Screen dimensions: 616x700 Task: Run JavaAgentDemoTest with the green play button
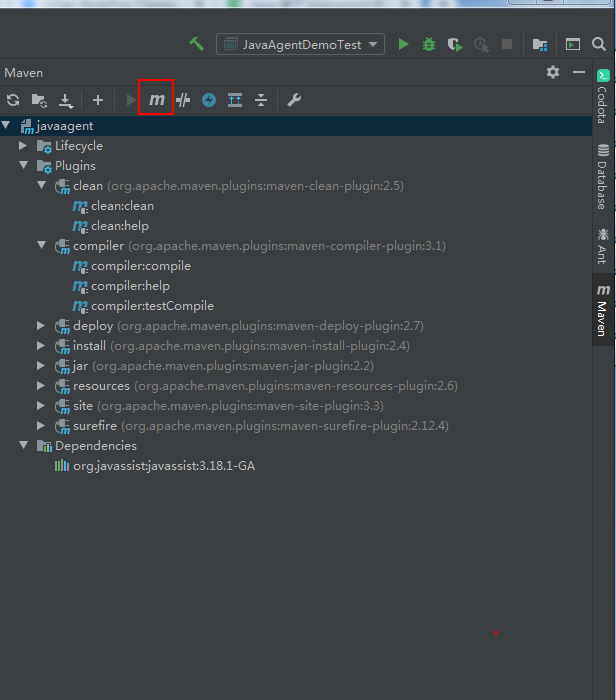point(403,44)
